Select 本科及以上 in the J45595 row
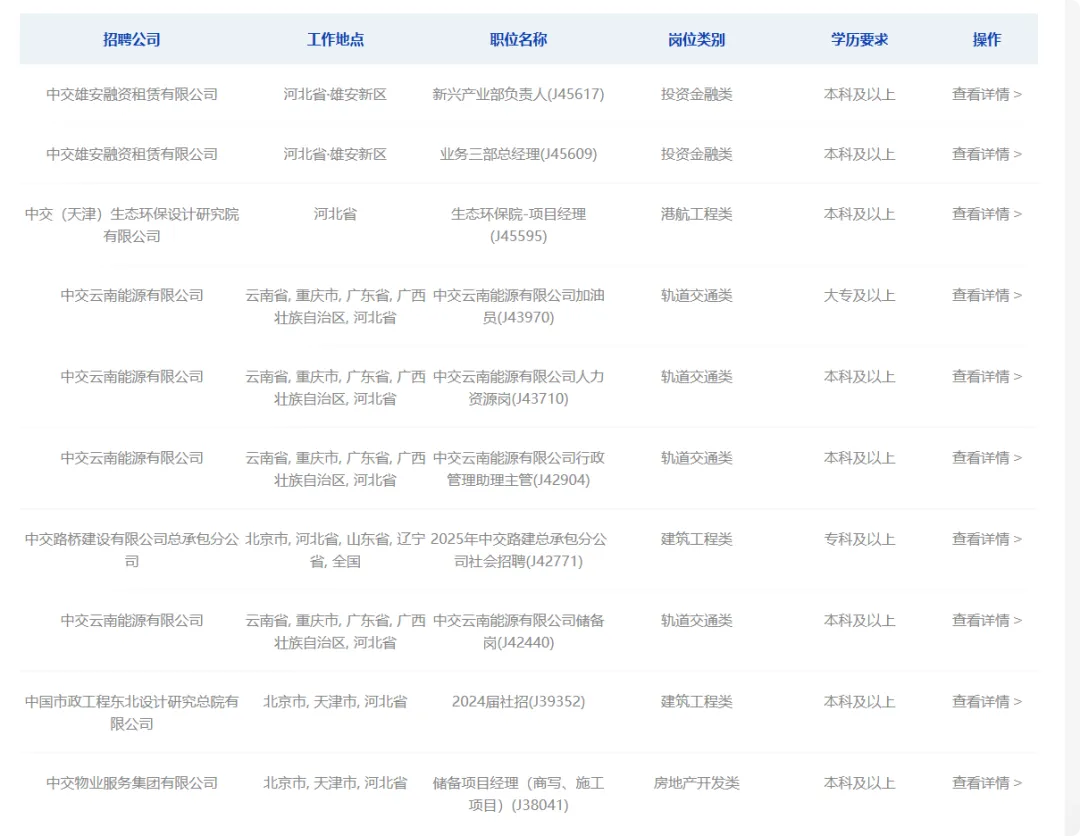Screen dimensions: 1080x836 click(x=859, y=214)
